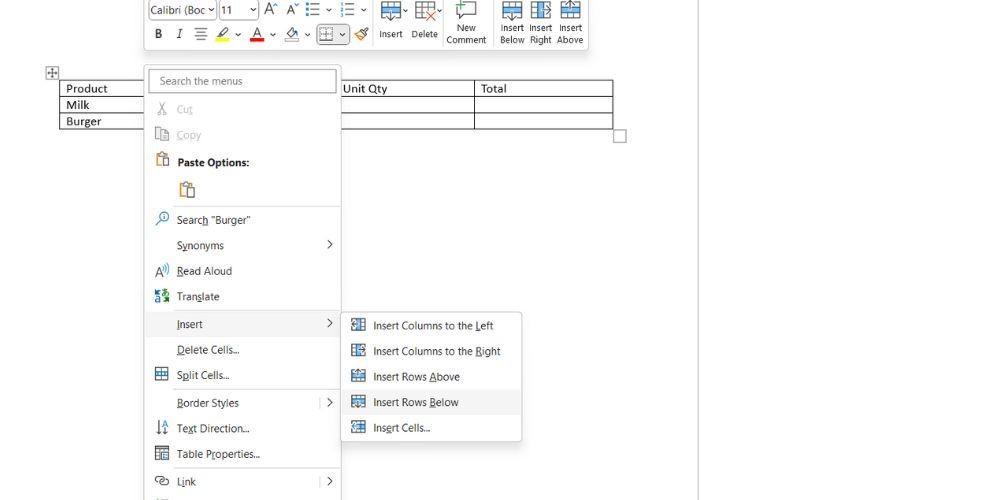The width and height of the screenshot is (1000, 500).
Task: Click the Search the menus field
Action: [242, 81]
